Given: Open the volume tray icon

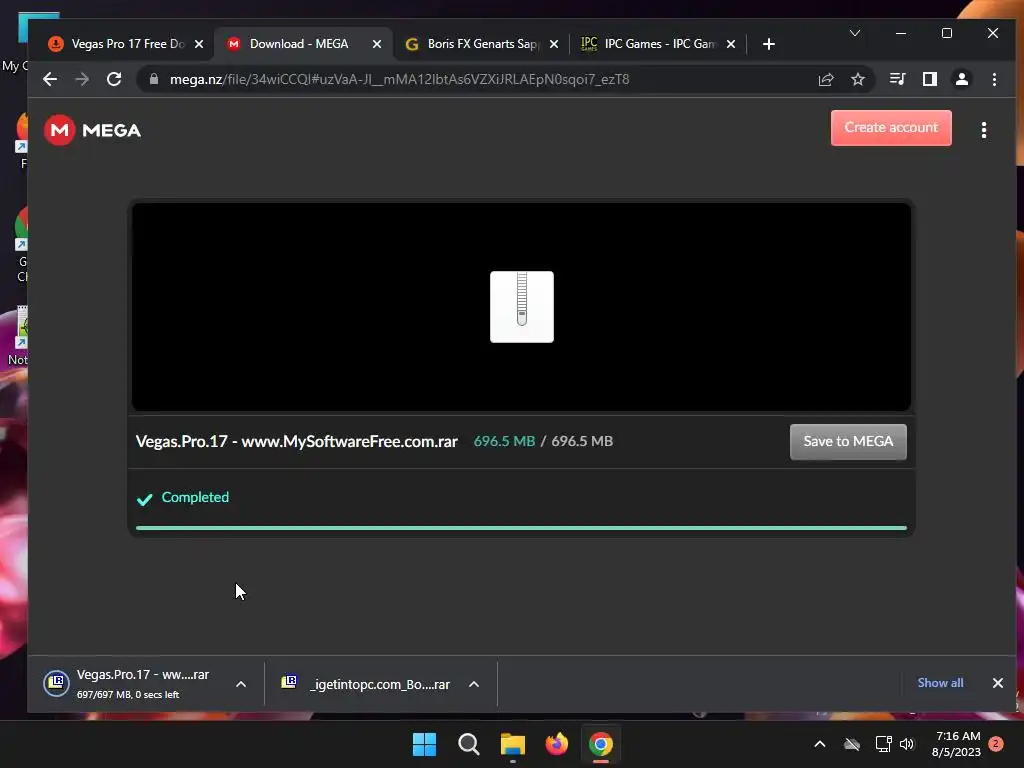Looking at the screenshot, I should [907, 744].
